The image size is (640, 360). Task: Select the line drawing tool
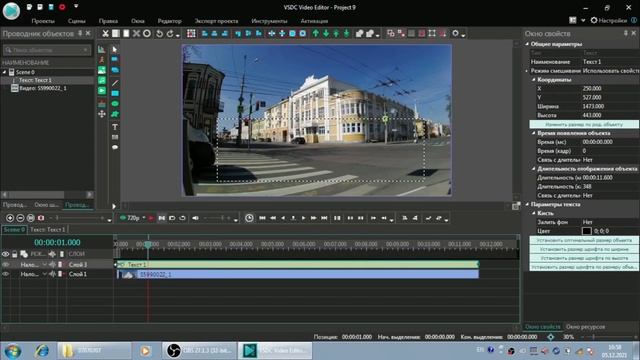(115, 83)
